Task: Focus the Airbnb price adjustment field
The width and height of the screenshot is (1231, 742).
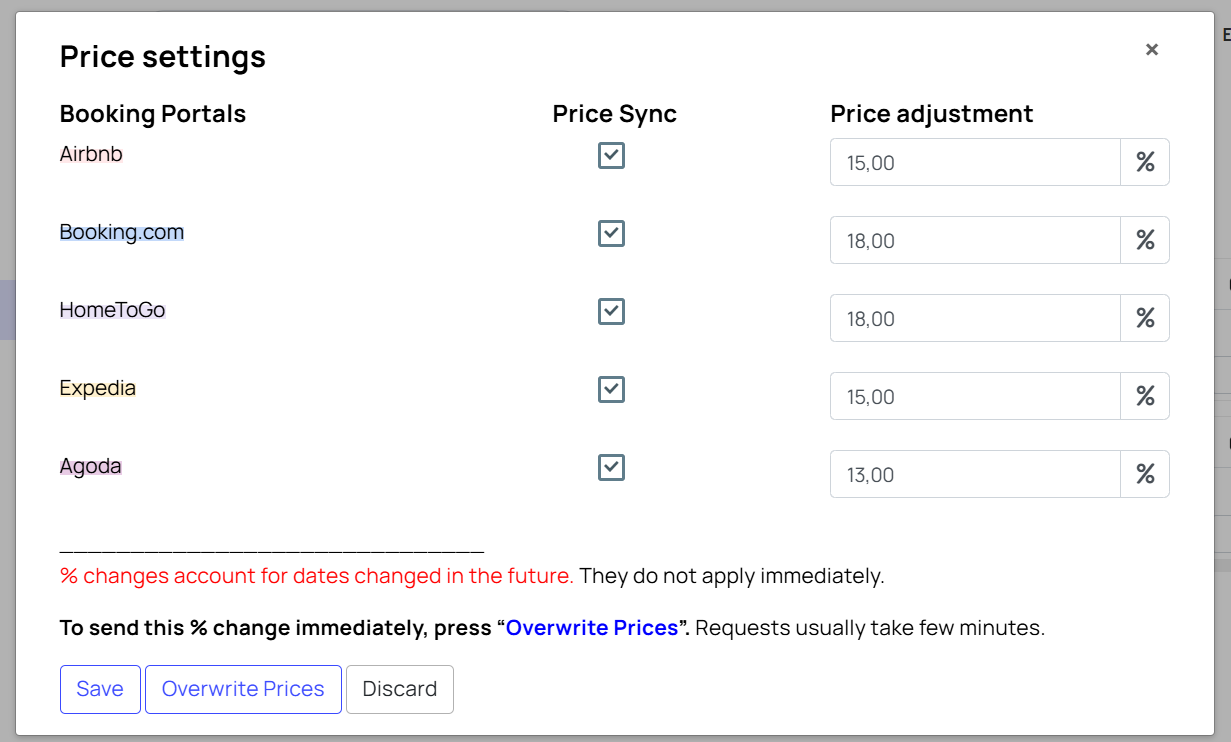Action: click(x=975, y=162)
